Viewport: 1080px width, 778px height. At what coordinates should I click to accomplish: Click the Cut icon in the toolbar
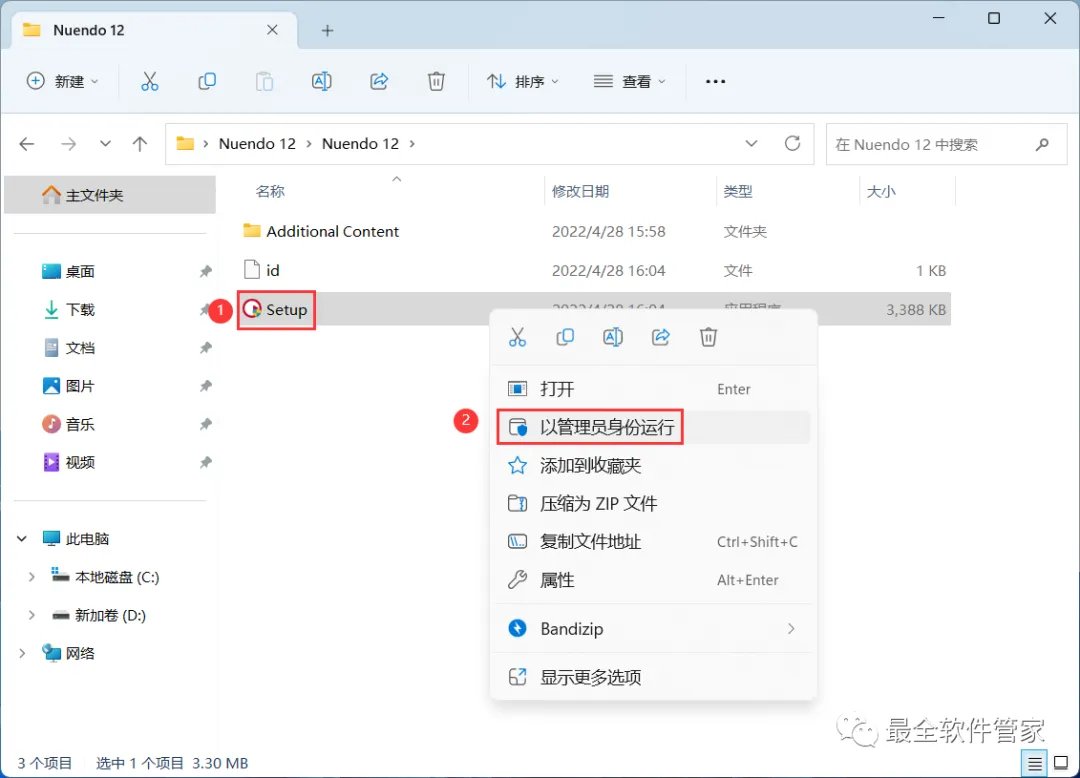(149, 81)
